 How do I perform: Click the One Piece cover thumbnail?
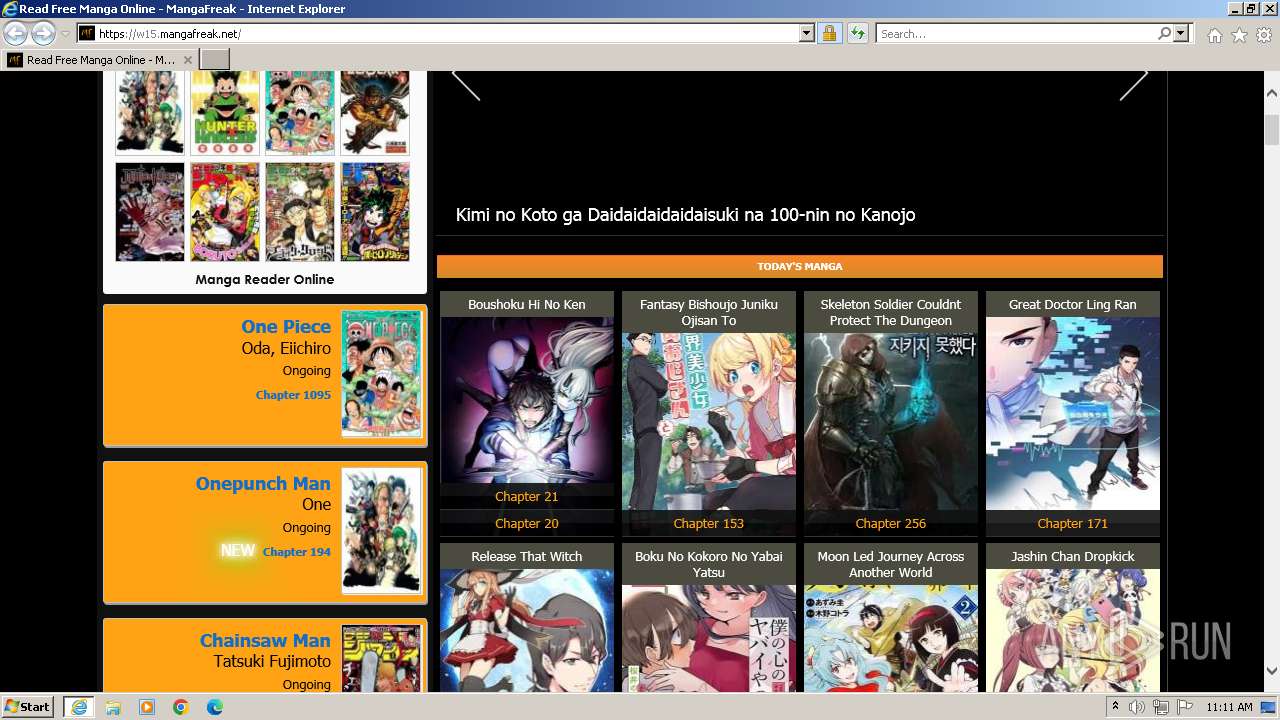381,374
